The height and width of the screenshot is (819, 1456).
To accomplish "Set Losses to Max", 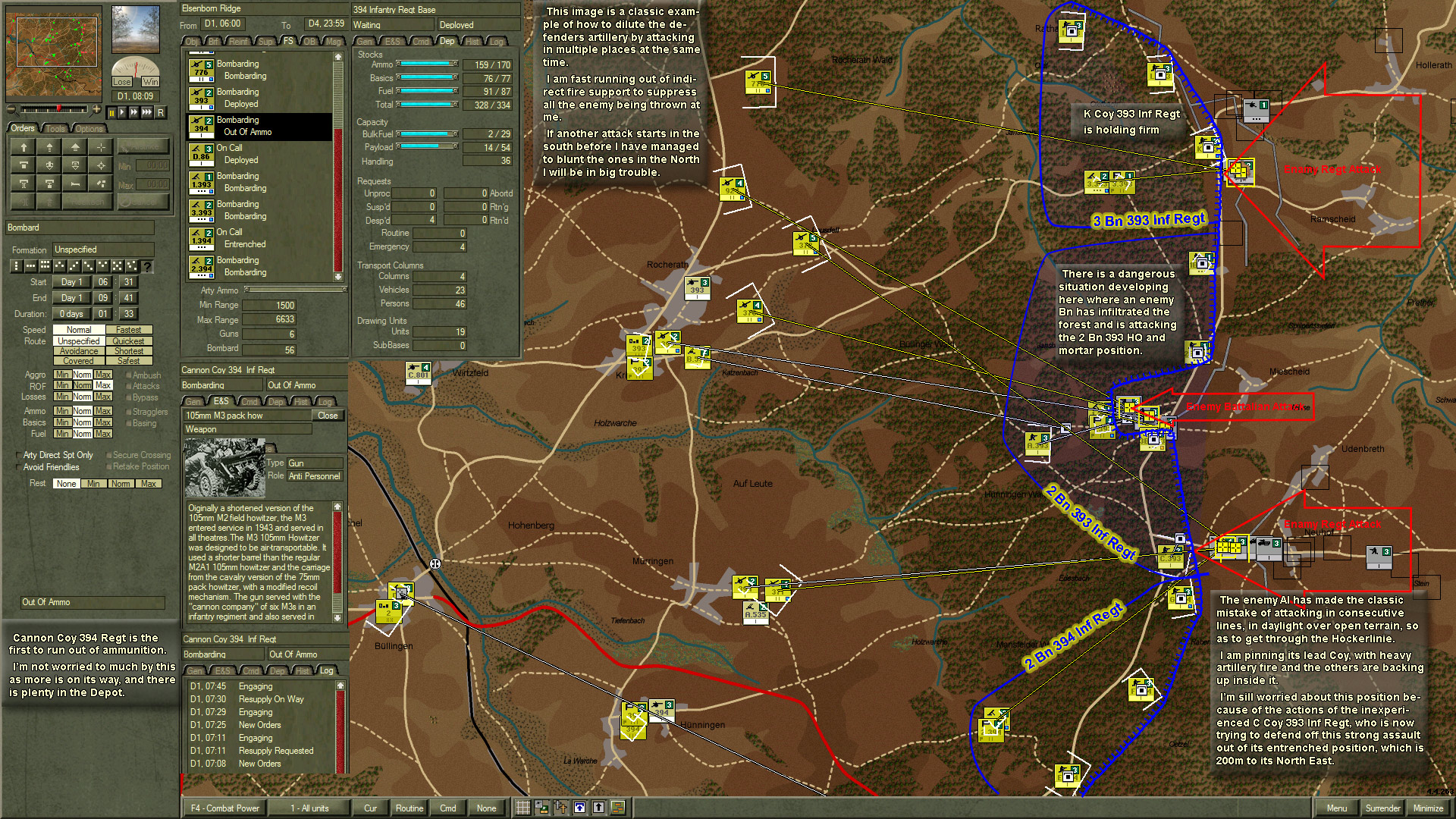I will pos(103,397).
